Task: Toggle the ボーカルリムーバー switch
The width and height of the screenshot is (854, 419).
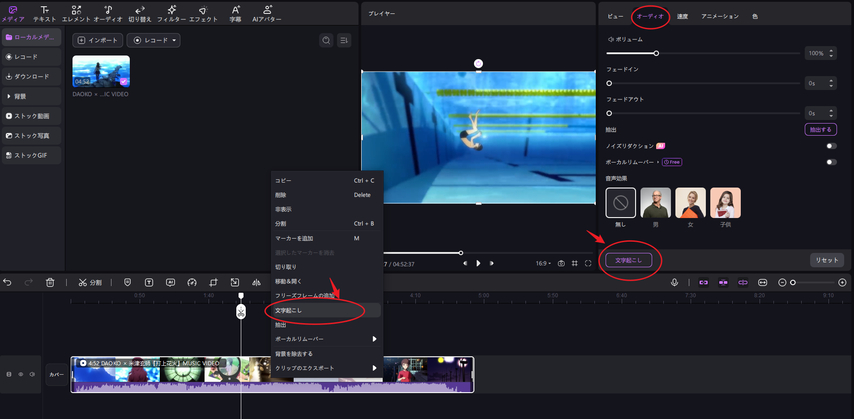Action: tap(830, 161)
